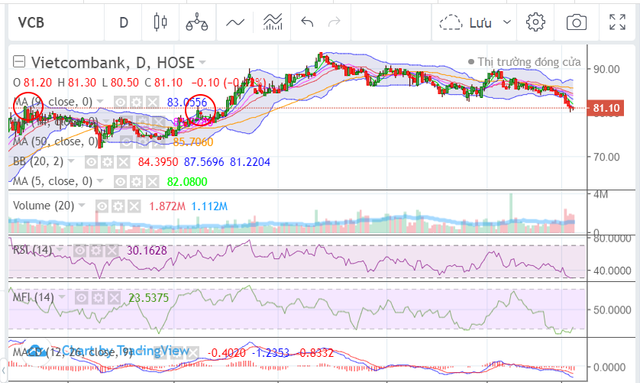Click Thị trường đóng cửa market status

[529, 62]
